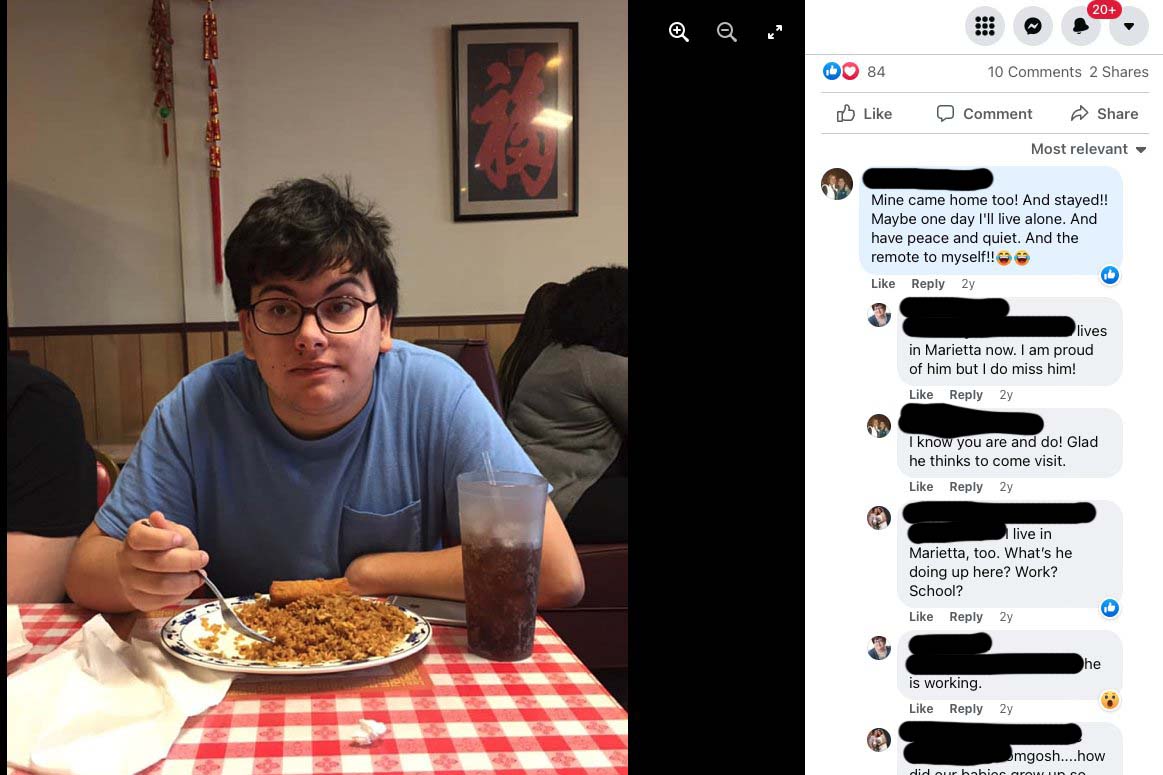Zoom in on the photo
The height and width of the screenshot is (775, 1163).
tap(679, 32)
